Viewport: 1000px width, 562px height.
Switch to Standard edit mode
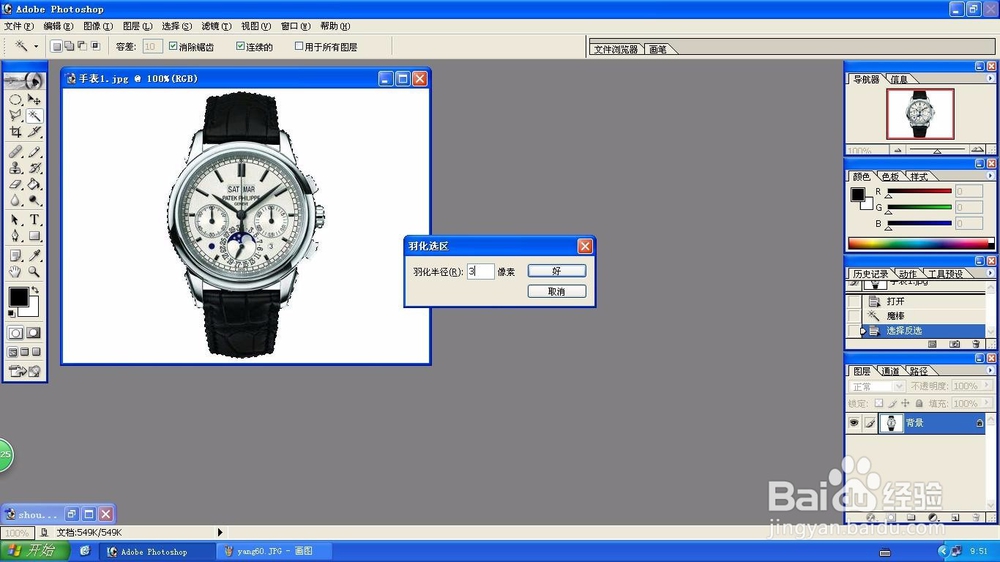(15, 333)
